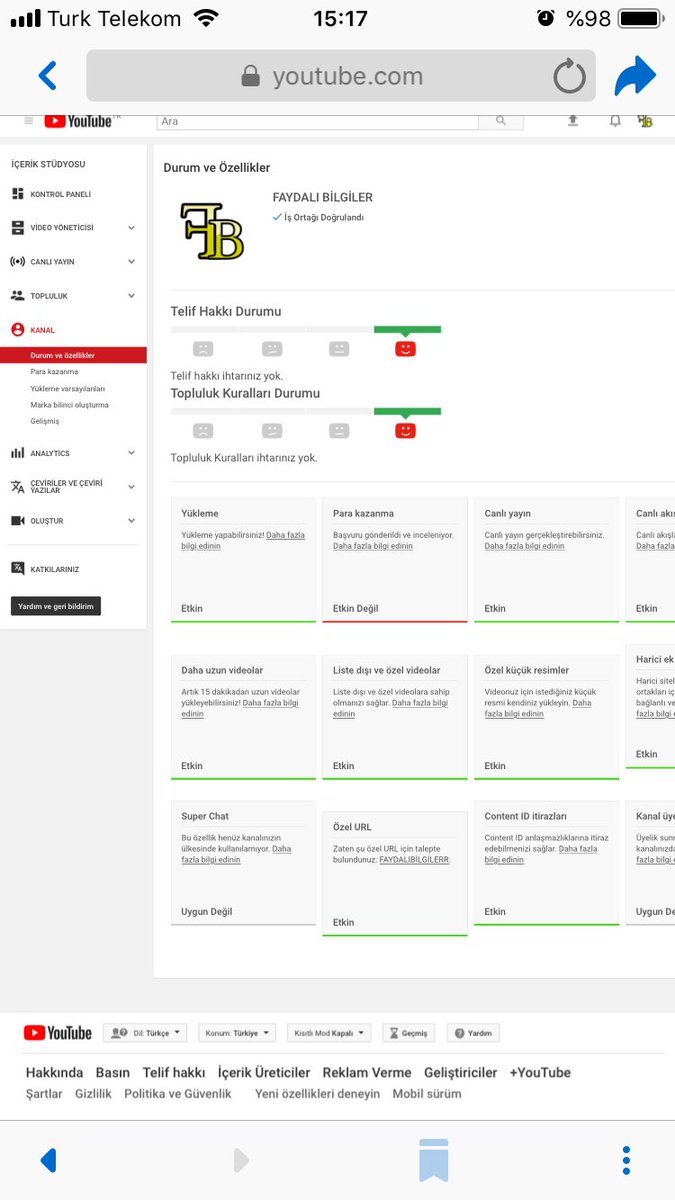Open the FB account avatar in header
The height and width of the screenshot is (1200, 675).
(645, 121)
